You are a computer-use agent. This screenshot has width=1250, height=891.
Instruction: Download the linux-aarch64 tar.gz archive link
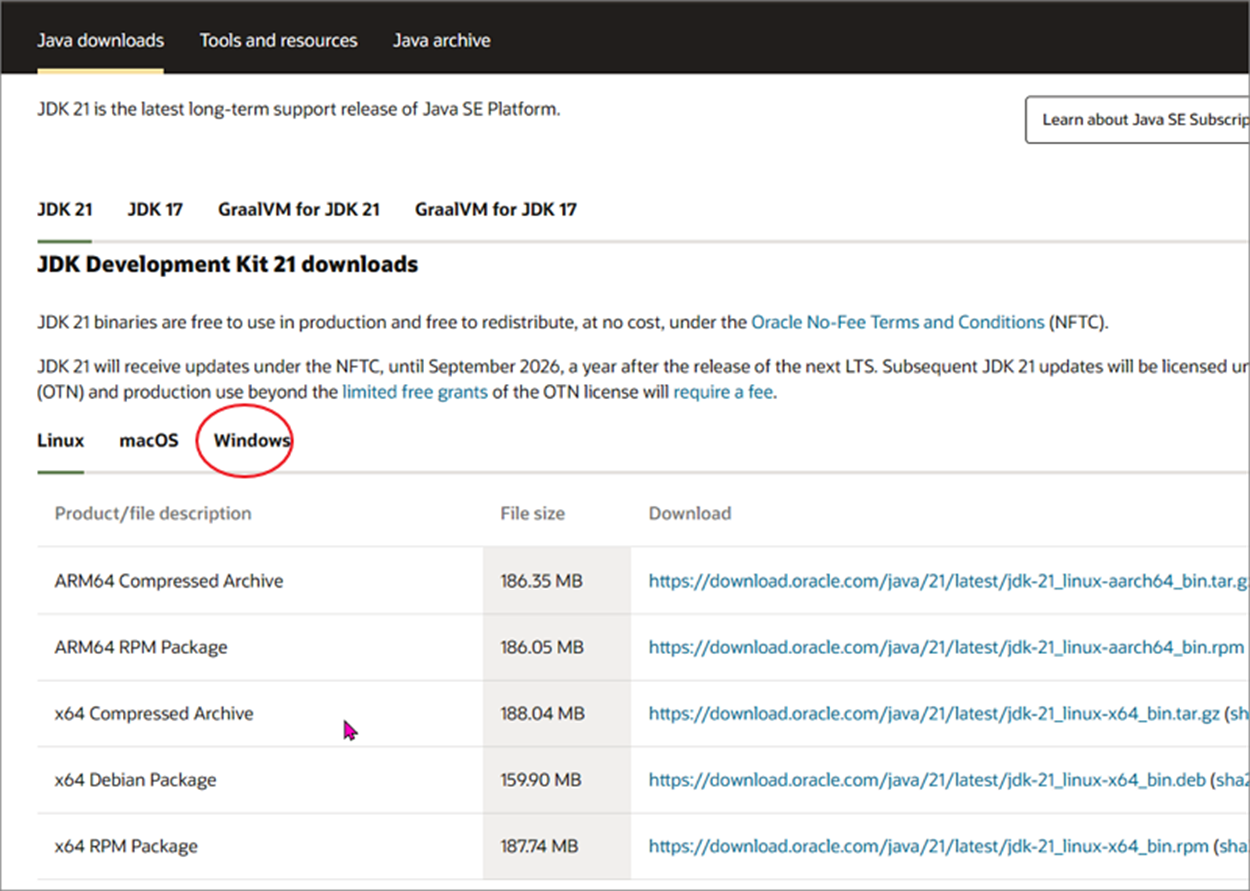pyautogui.click(x=949, y=581)
